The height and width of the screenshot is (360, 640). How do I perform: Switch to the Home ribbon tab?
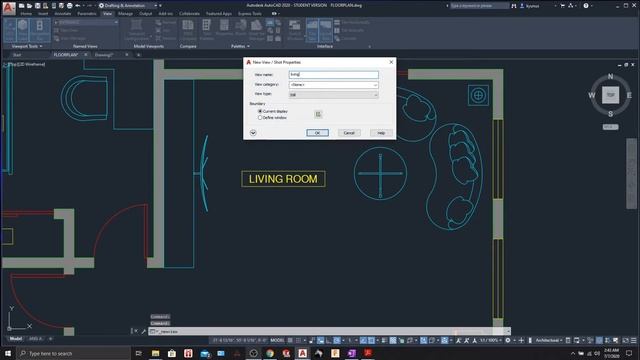point(26,13)
